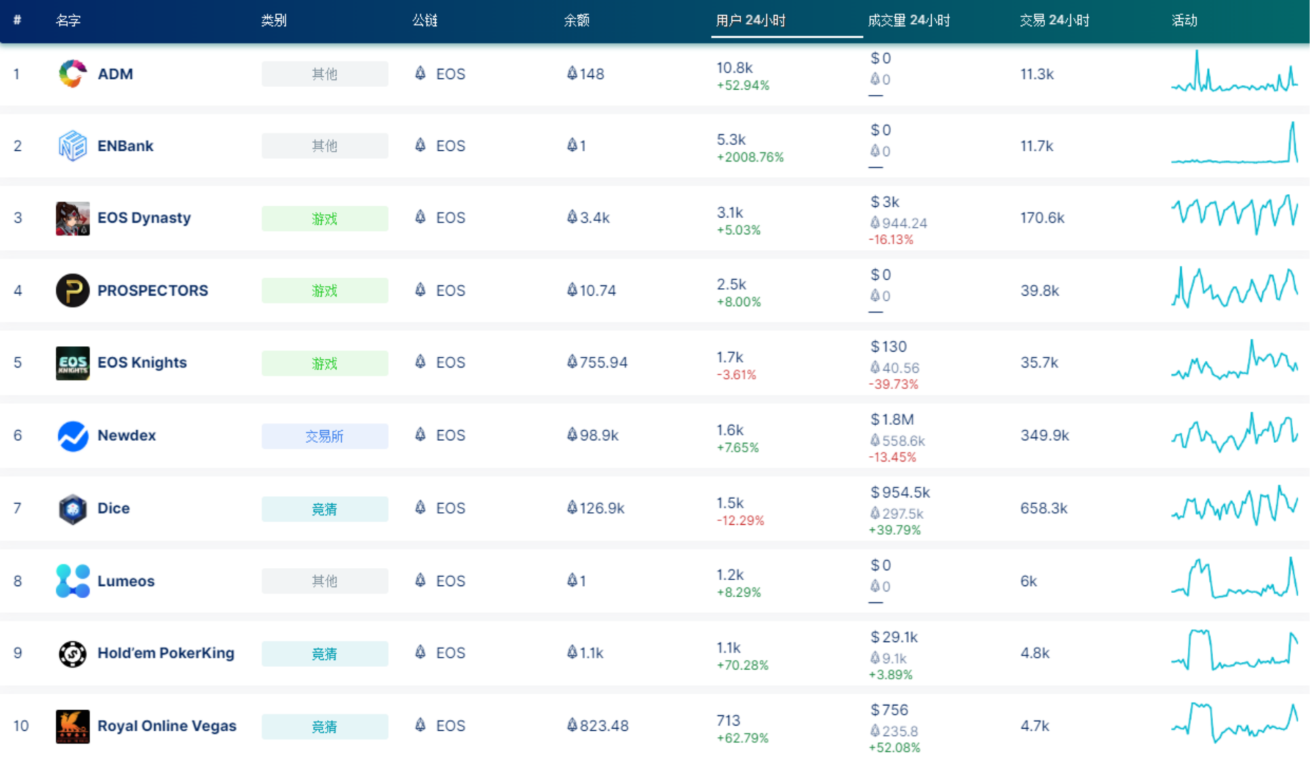The width and height of the screenshot is (1311, 779).
Task: Click the EOS Knights logo icon
Action: pyautogui.click(x=73, y=363)
